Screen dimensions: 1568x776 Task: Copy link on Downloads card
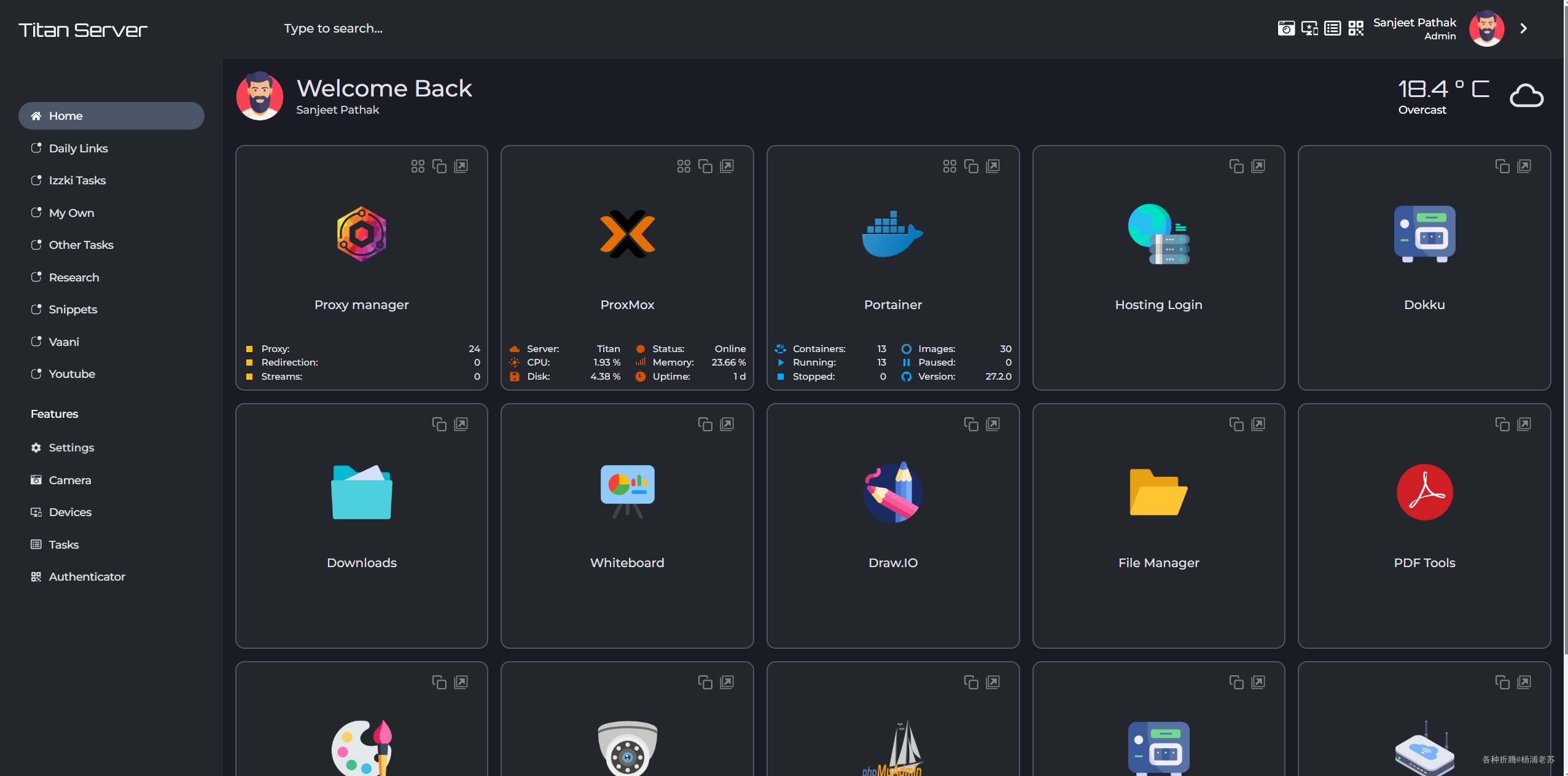coord(439,424)
